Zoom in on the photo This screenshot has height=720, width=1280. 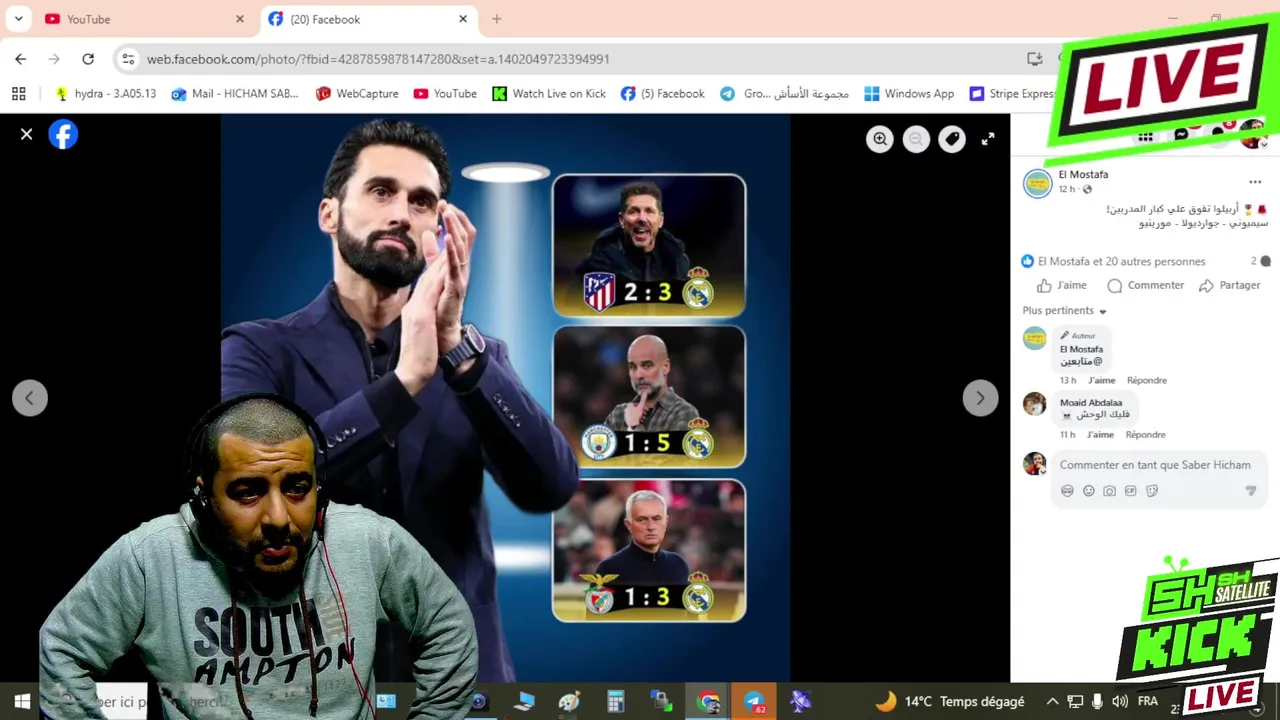tap(880, 139)
